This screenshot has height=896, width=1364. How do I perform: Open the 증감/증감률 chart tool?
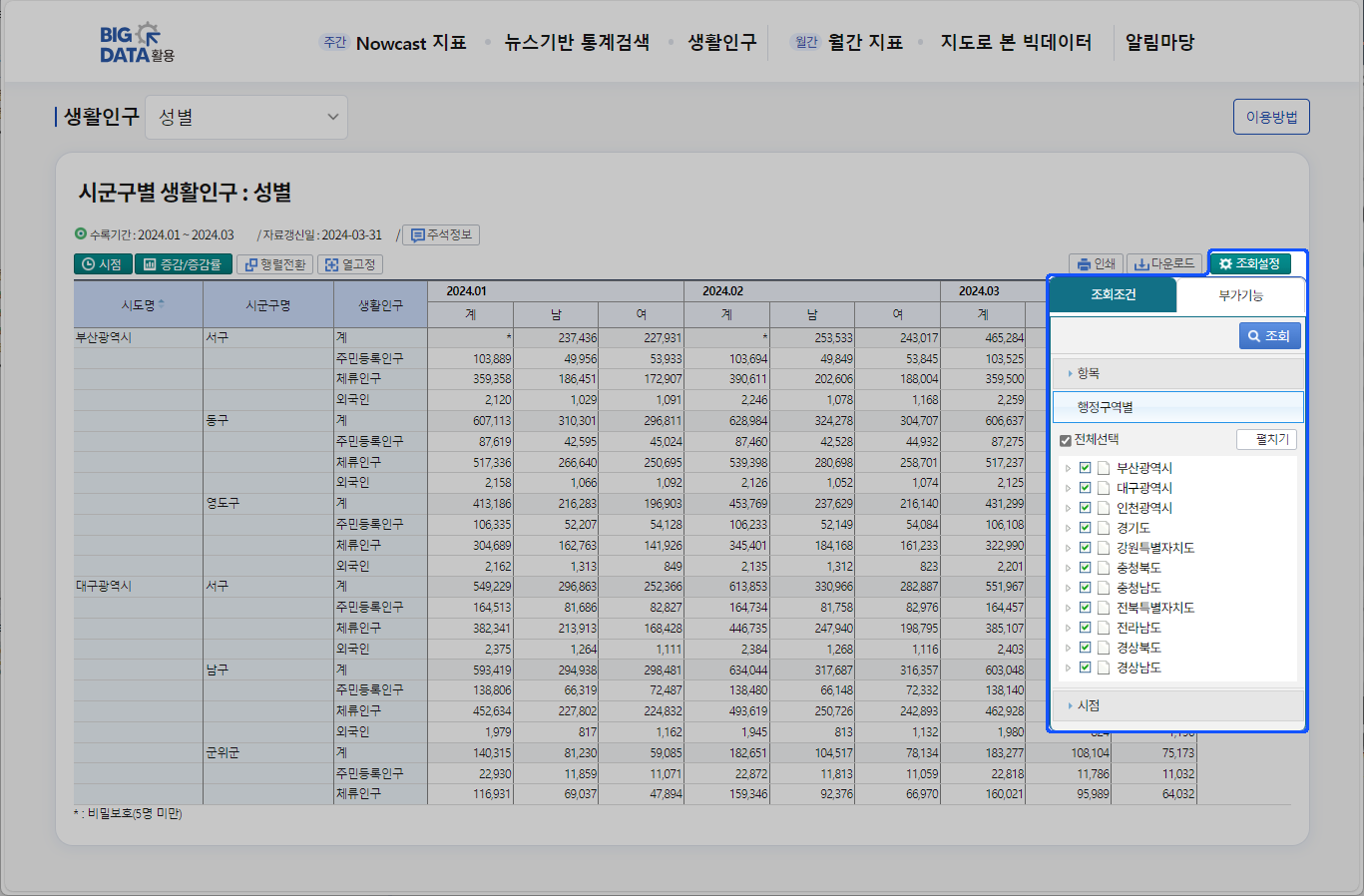click(183, 264)
